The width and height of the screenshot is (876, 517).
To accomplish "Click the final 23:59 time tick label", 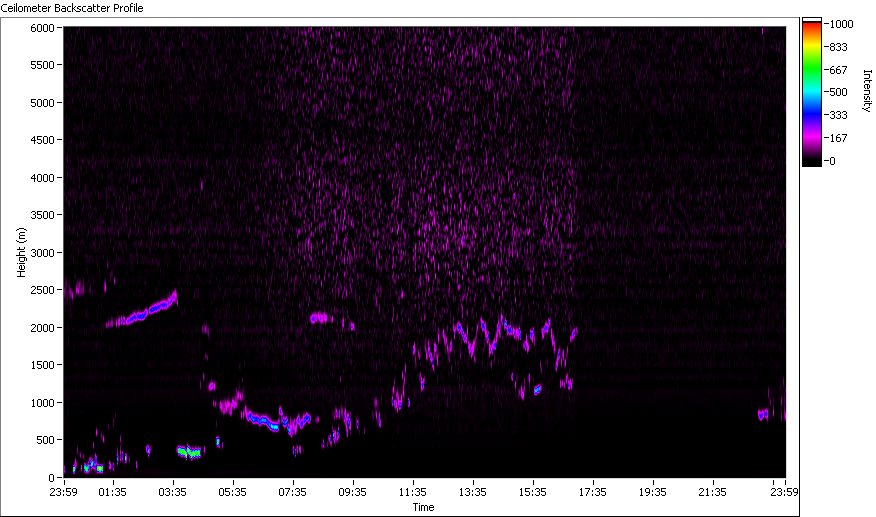I will click(x=784, y=492).
